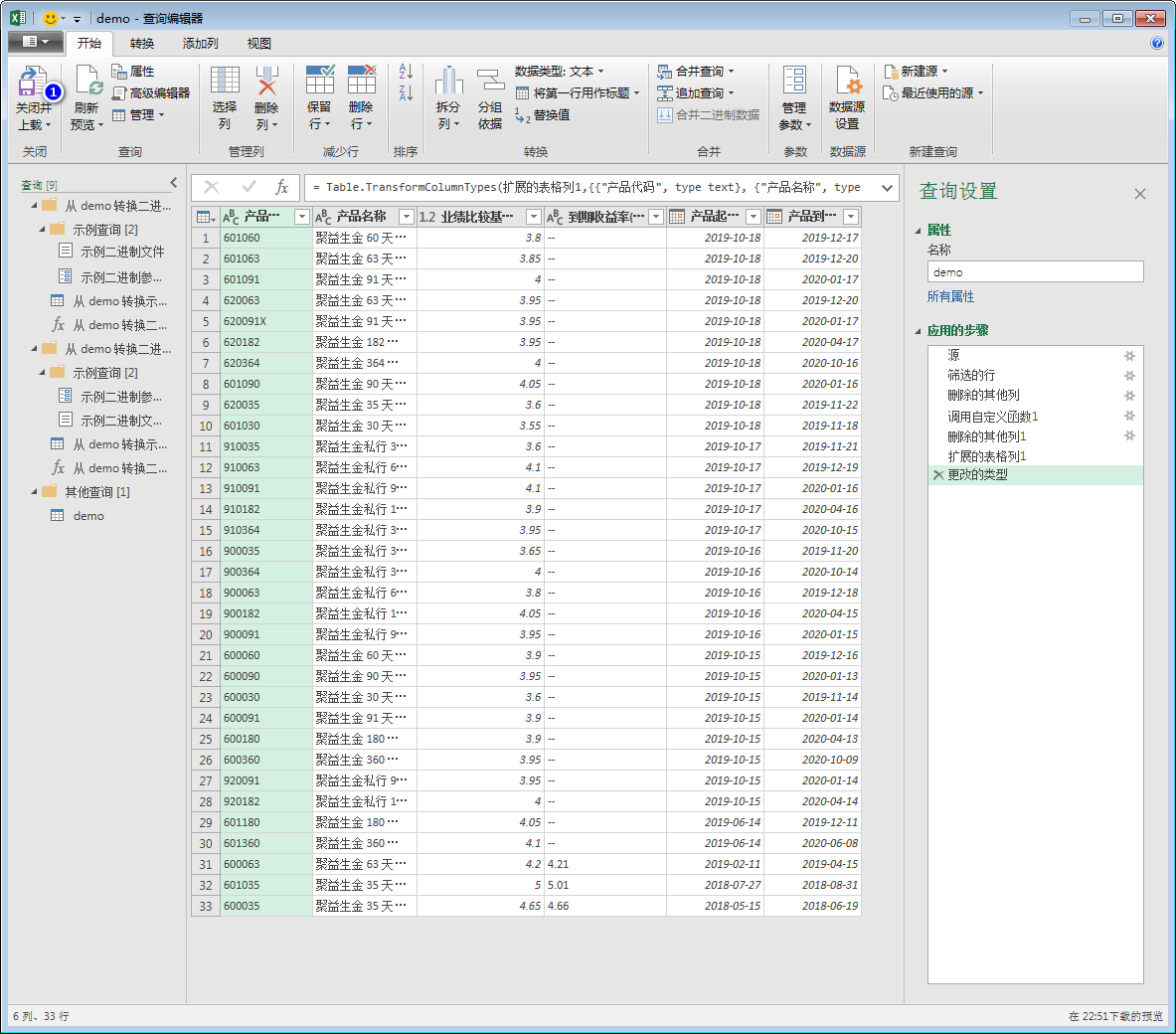Open settings gear for step 调用自定义函数1
This screenshot has height=1034, width=1176.
coord(1129,416)
